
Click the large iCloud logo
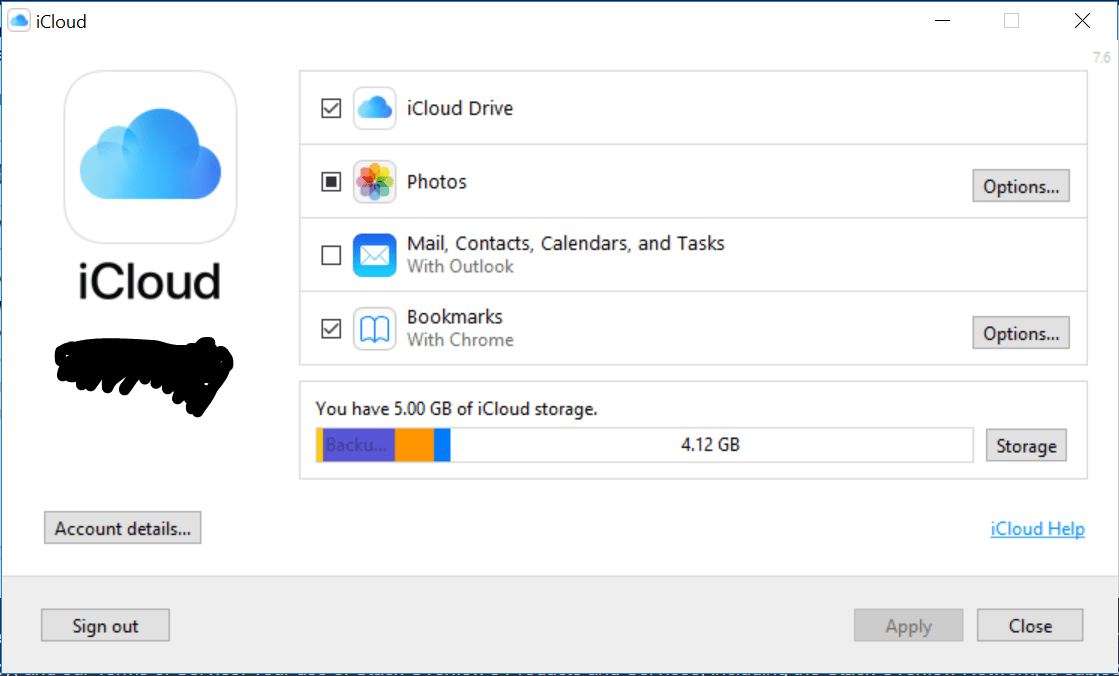151,156
